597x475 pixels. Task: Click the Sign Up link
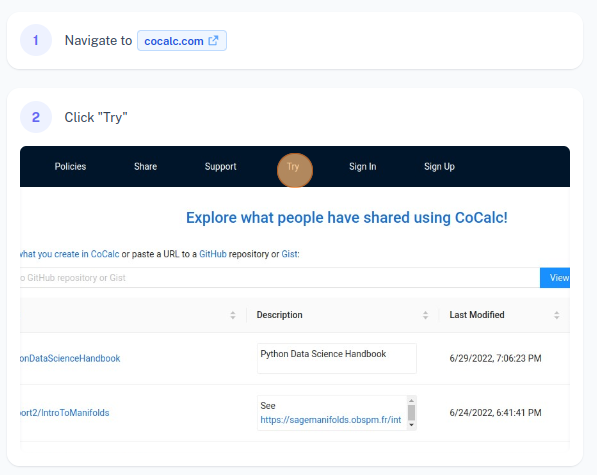pyautogui.click(x=439, y=166)
